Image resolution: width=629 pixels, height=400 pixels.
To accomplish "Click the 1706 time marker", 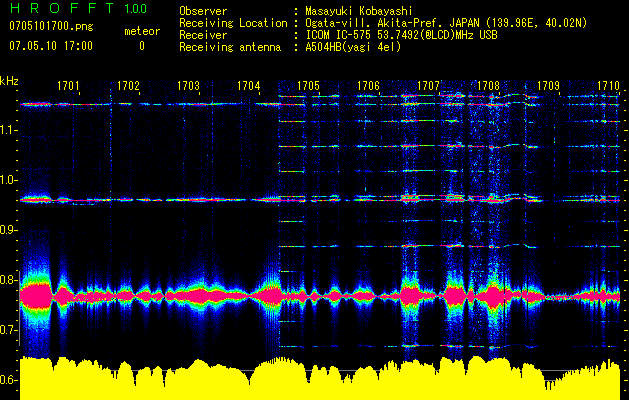I will pos(368,85).
